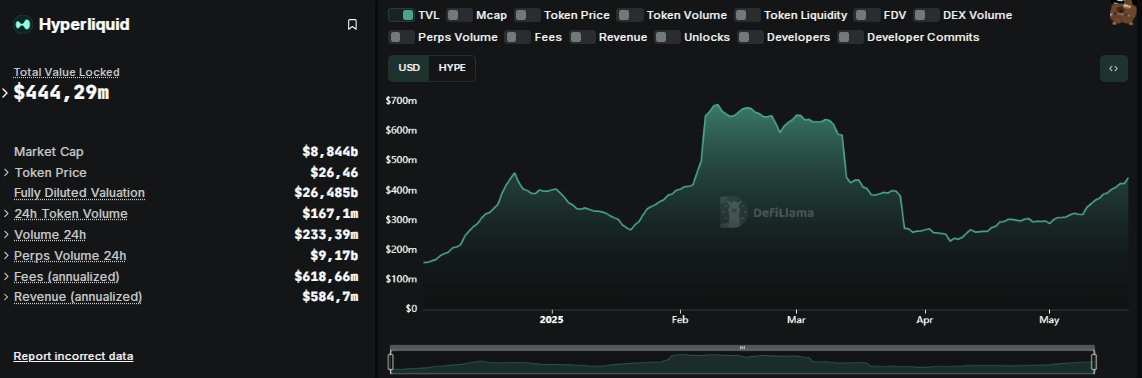Bookmark Hyperliquid with the bookmark icon

point(353,25)
